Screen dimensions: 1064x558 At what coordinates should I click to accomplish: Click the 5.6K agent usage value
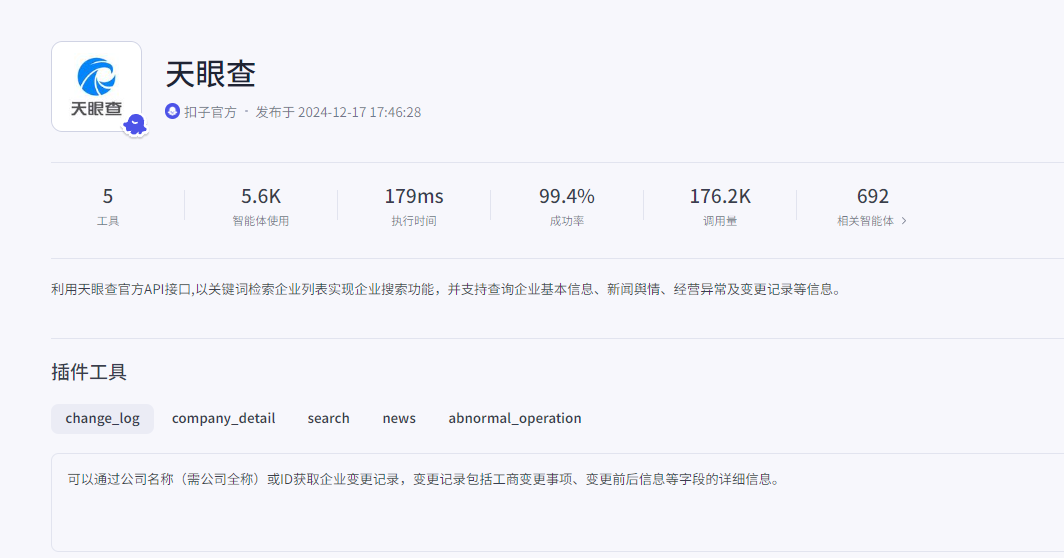click(x=261, y=196)
